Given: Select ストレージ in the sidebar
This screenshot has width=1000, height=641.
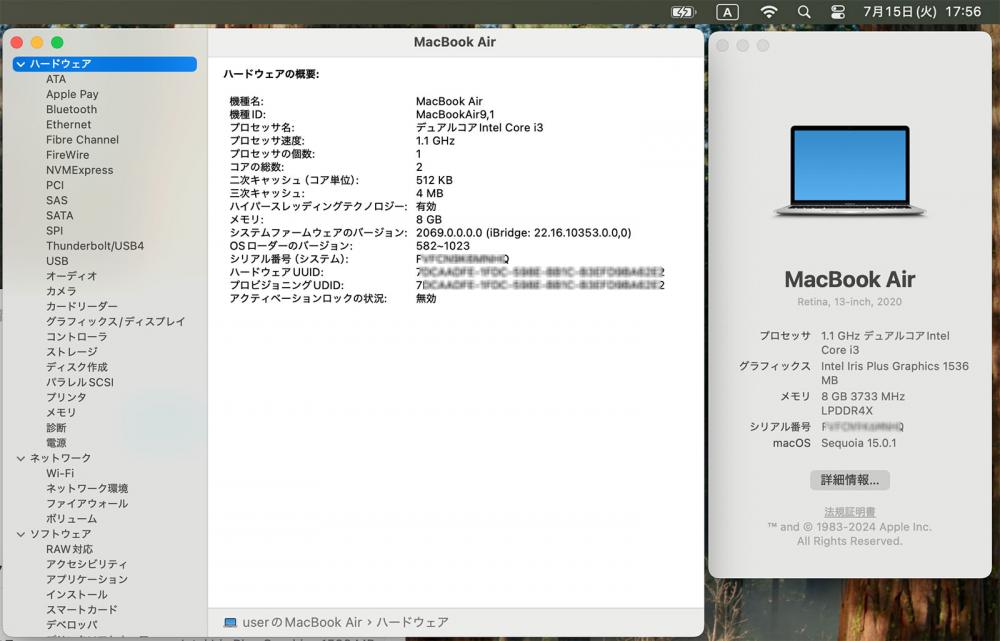Looking at the screenshot, I should (71, 352).
